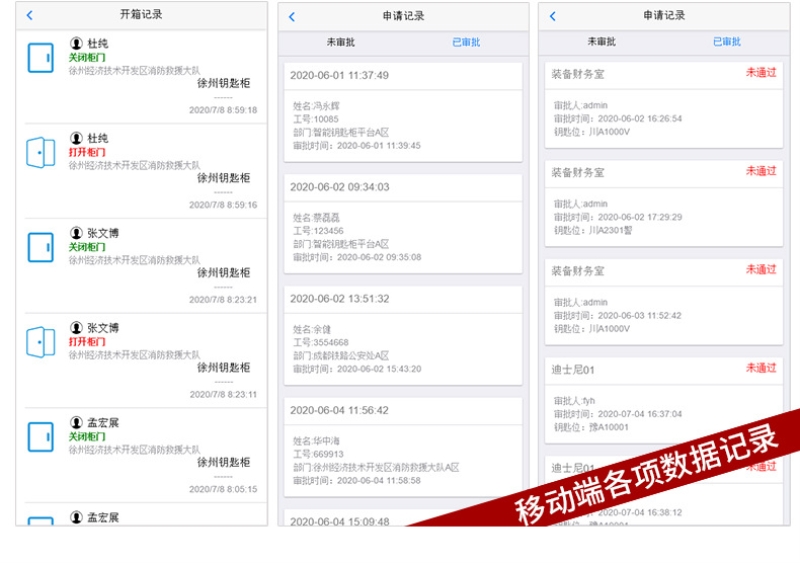The width and height of the screenshot is (800, 563).
Task: Switch to 未审批 tab above the 装备财务室 list
Action: [601, 42]
